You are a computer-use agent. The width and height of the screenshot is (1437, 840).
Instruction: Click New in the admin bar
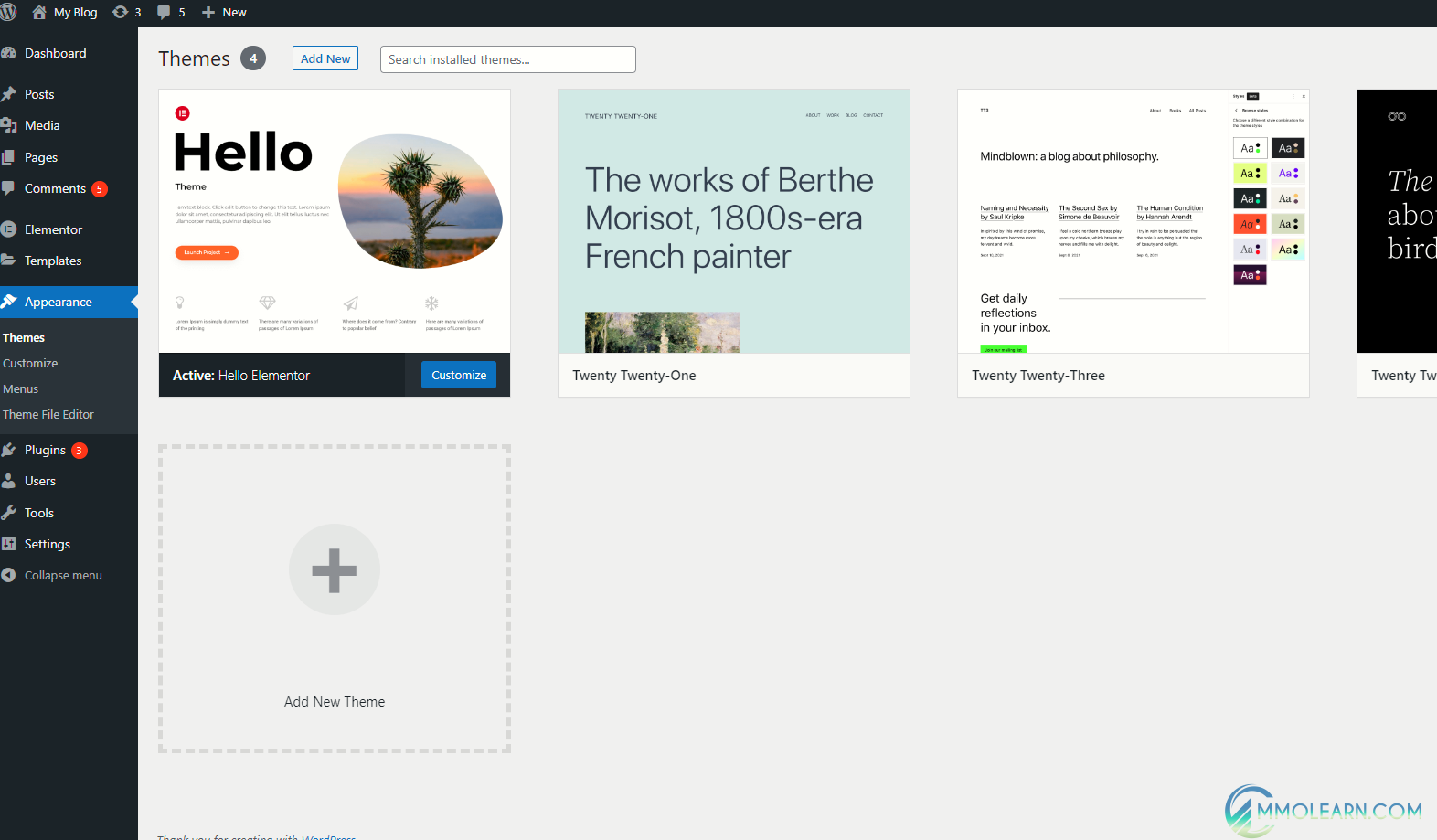click(234, 12)
